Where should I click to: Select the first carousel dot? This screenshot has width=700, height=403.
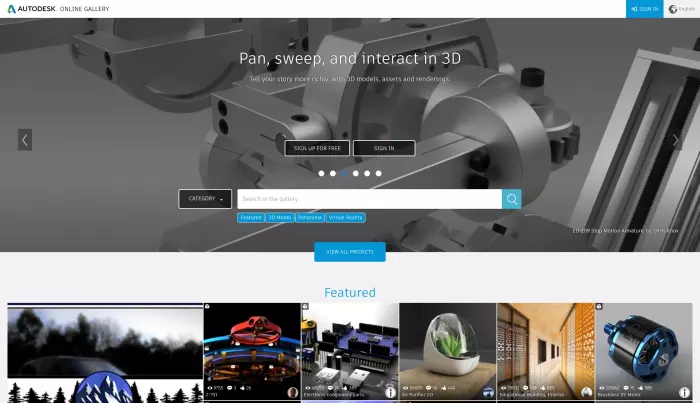click(x=321, y=174)
